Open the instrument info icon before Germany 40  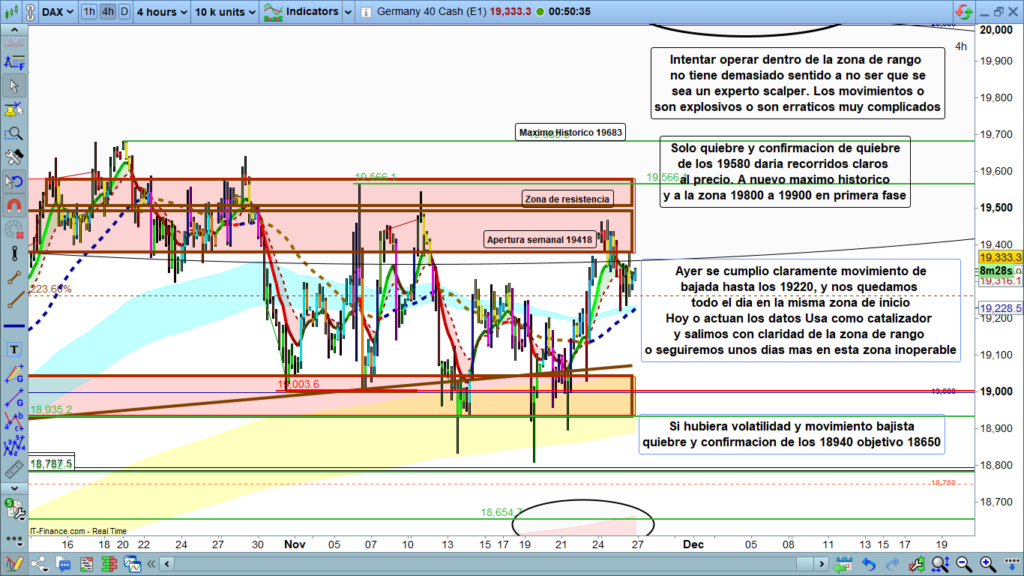[x=370, y=12]
